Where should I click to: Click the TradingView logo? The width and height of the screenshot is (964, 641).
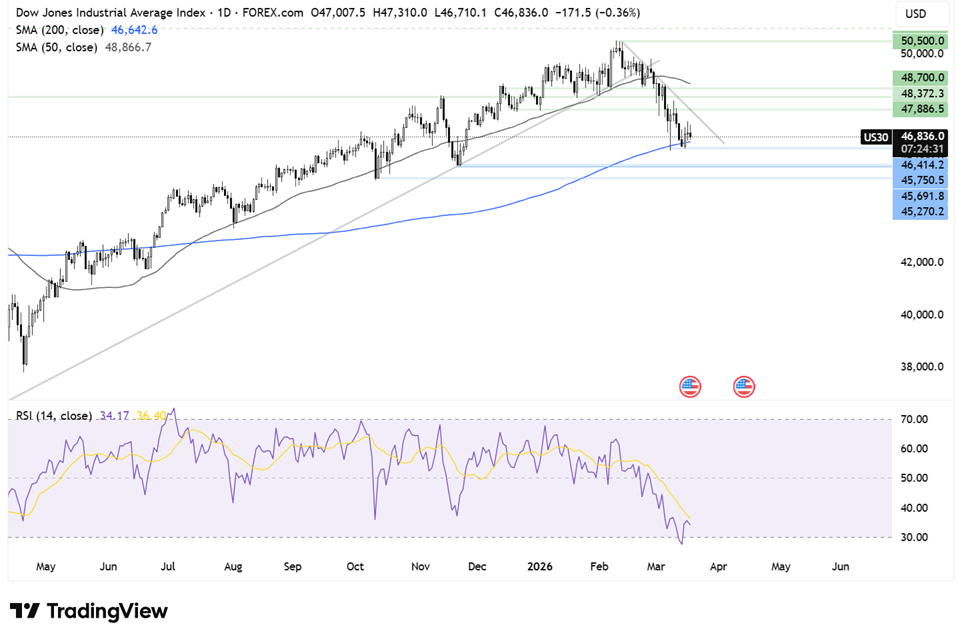click(x=89, y=611)
